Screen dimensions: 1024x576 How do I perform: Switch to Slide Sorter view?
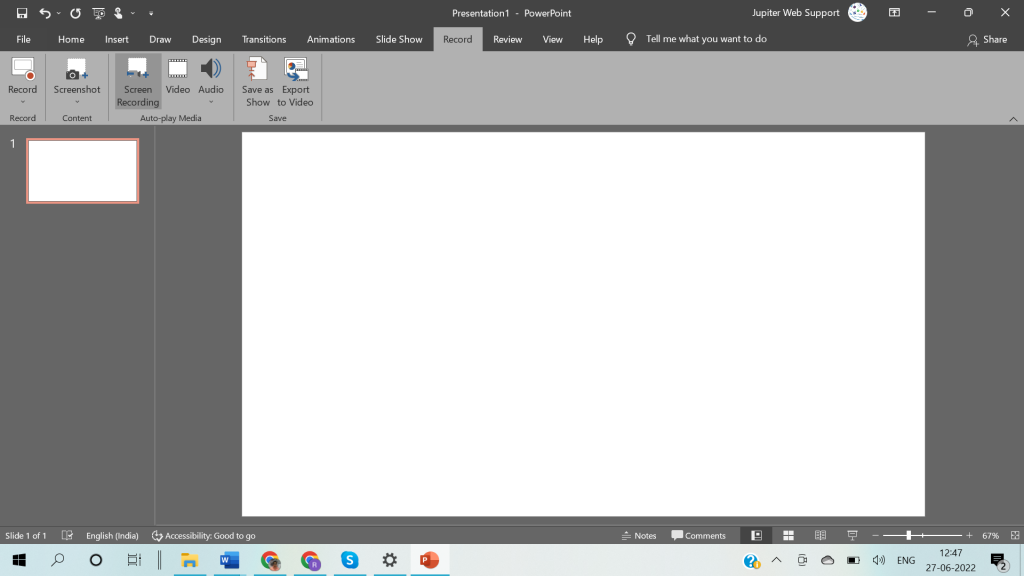tap(788, 536)
